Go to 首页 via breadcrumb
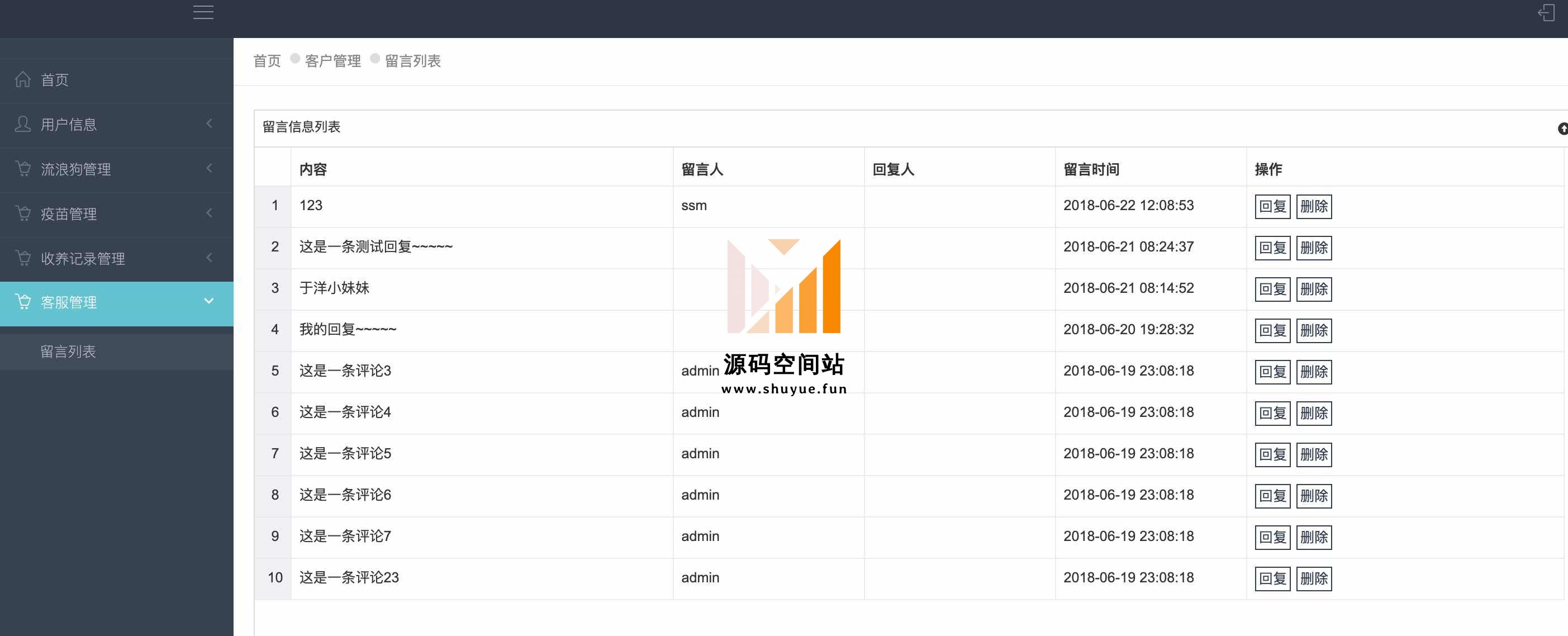This screenshot has height=636, width=1568. 267,61
